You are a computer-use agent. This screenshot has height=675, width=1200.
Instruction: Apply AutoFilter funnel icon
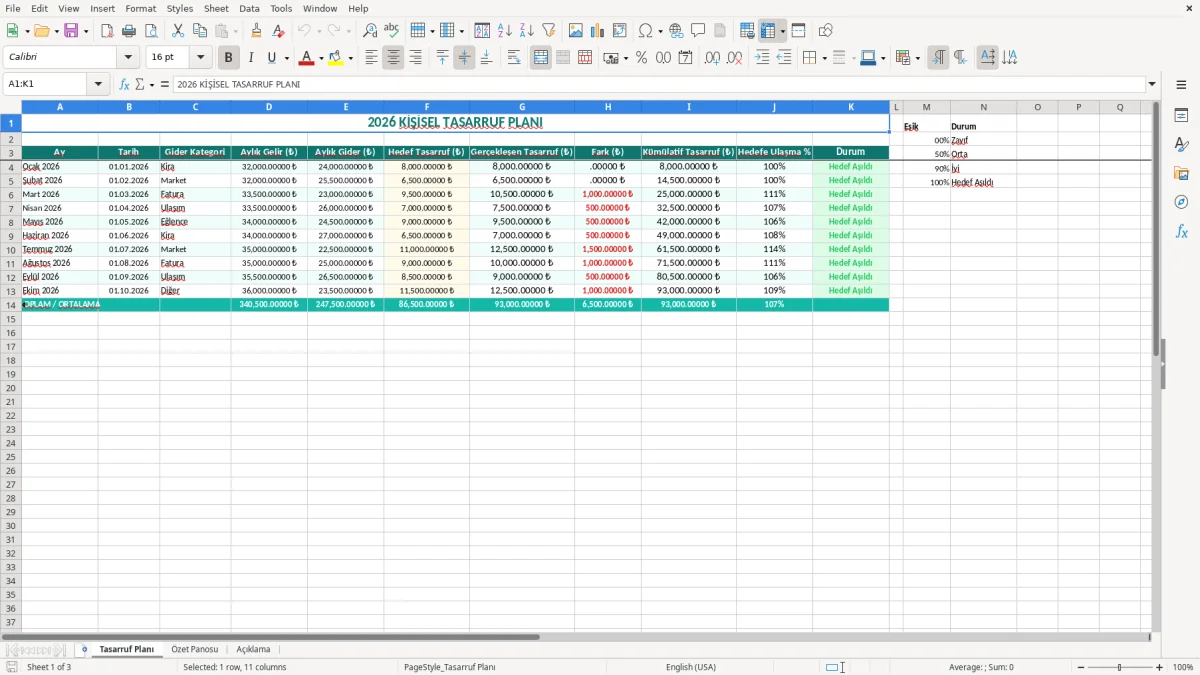[x=548, y=31]
